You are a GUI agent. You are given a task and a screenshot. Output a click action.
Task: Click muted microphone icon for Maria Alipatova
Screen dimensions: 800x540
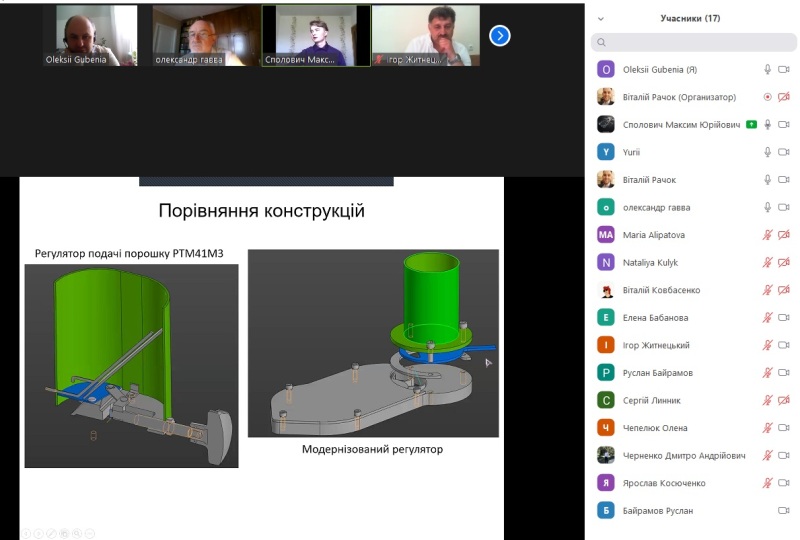pos(767,235)
